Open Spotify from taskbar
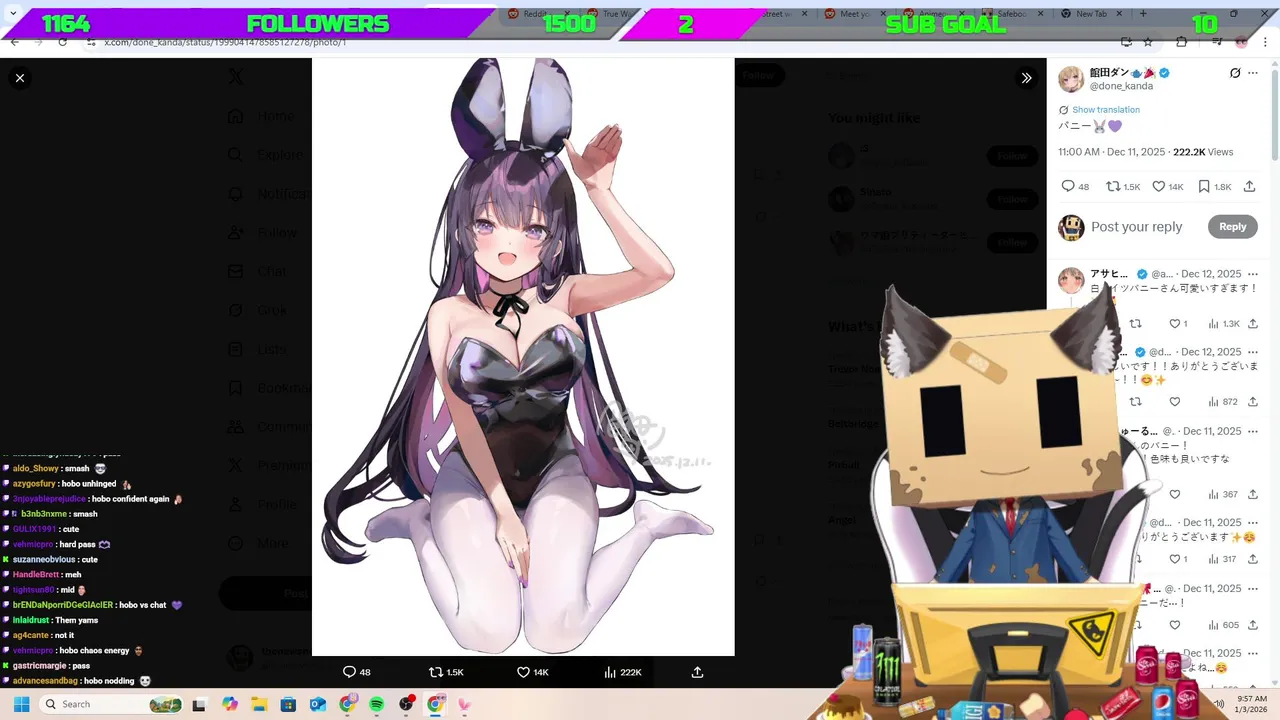The width and height of the screenshot is (1280, 720). 377,704
